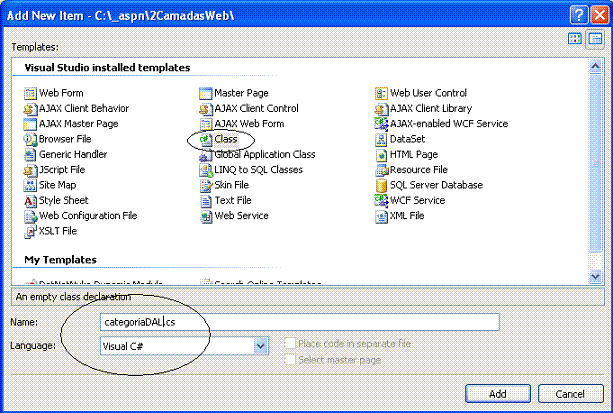Select the AJAX-enabled WCF Service icon
This screenshot has width=613, height=413.
(381, 124)
